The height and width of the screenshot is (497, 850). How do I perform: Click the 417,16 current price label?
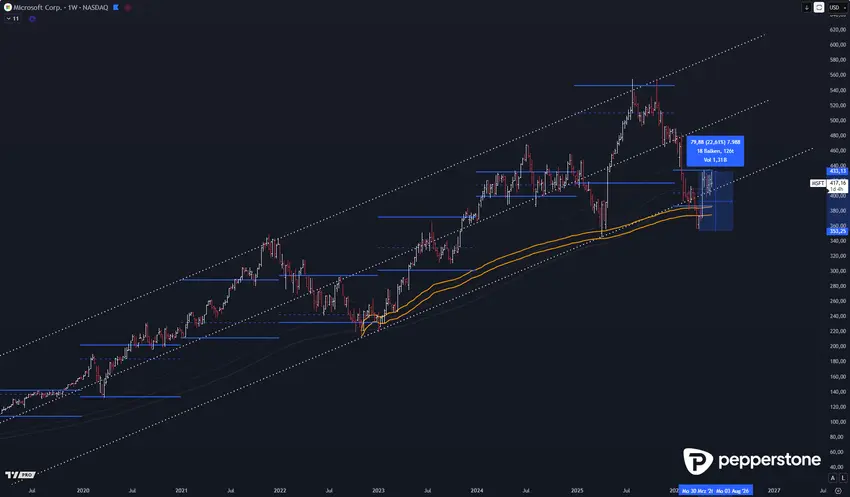(838, 183)
